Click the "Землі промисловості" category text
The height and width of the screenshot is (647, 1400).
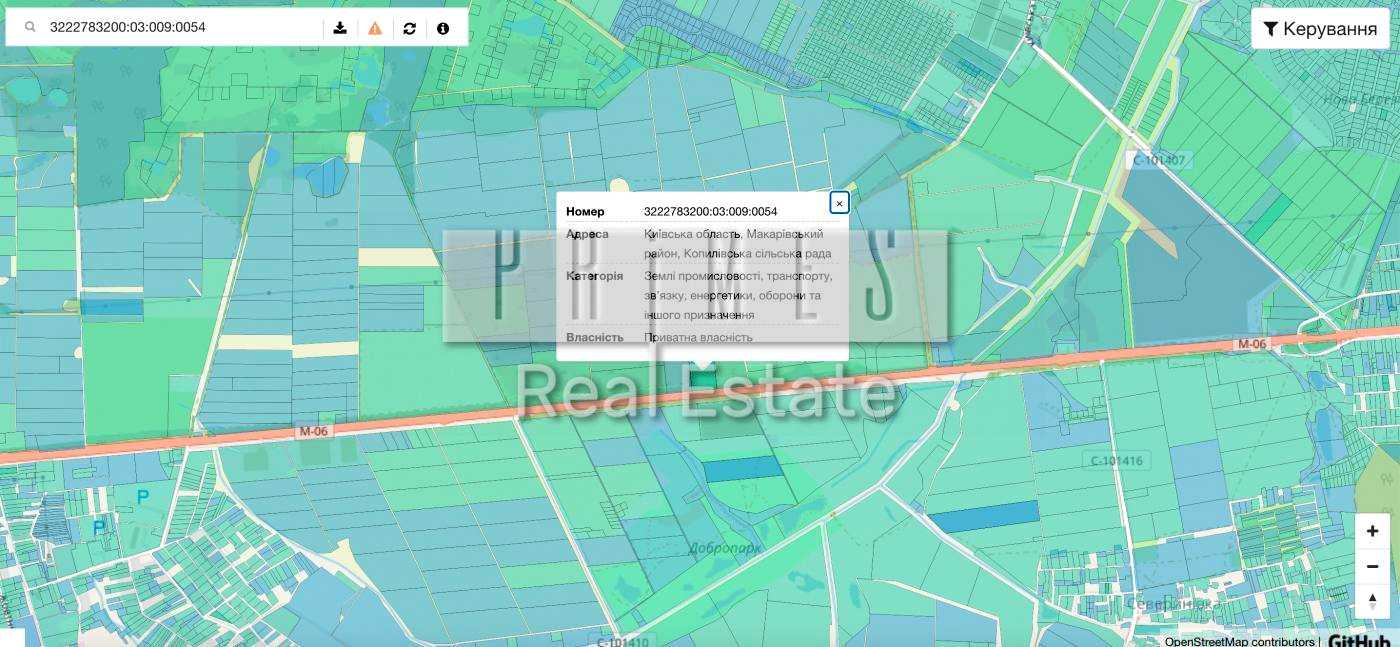(x=703, y=276)
